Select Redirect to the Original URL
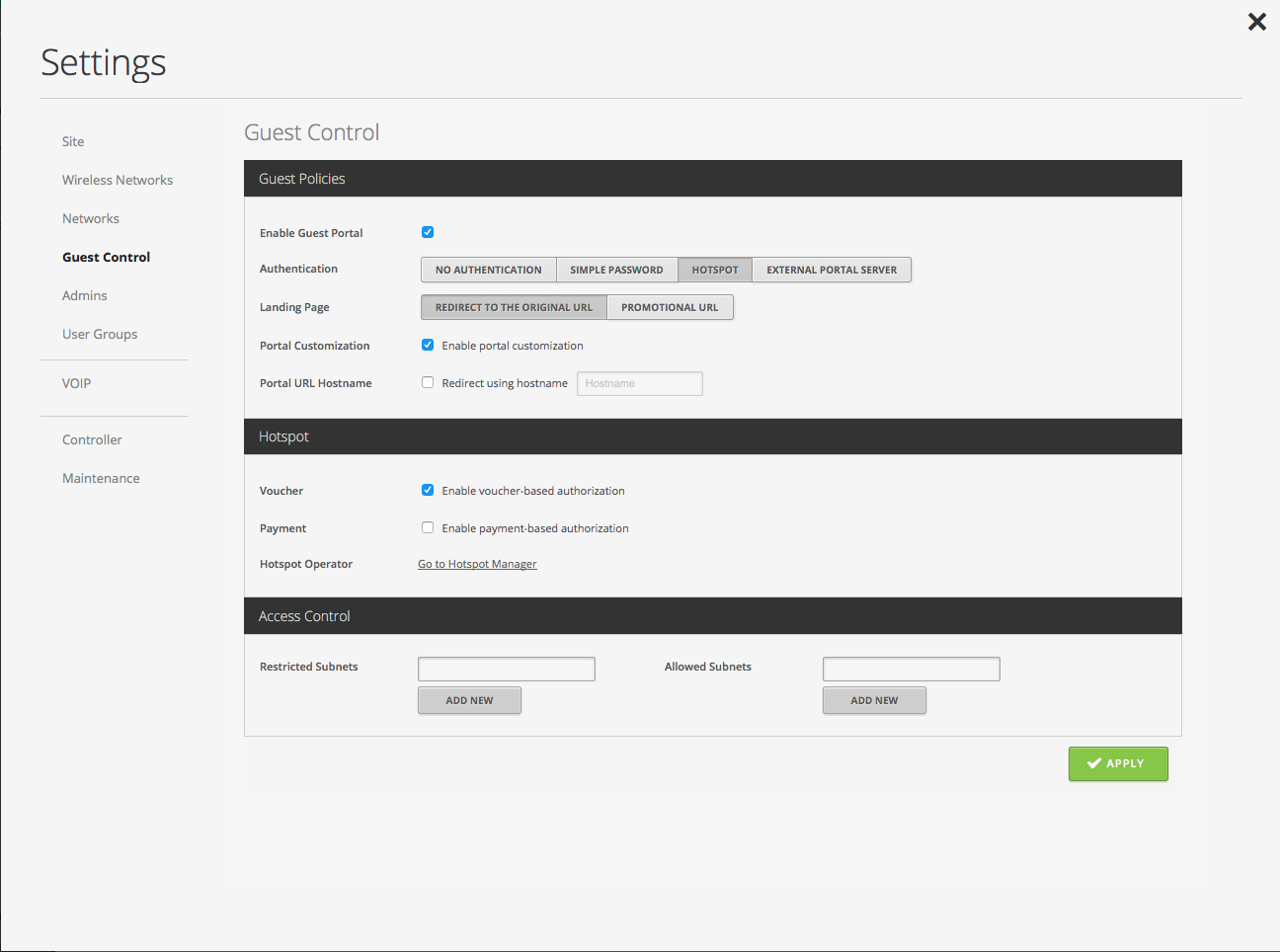The height and width of the screenshot is (952, 1280). pos(515,307)
